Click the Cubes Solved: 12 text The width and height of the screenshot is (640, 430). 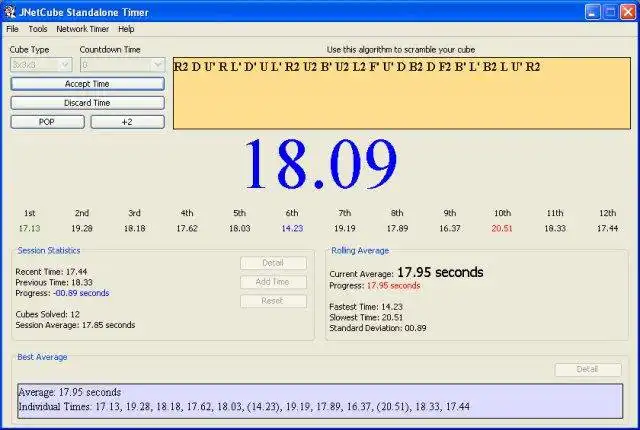(x=47, y=315)
